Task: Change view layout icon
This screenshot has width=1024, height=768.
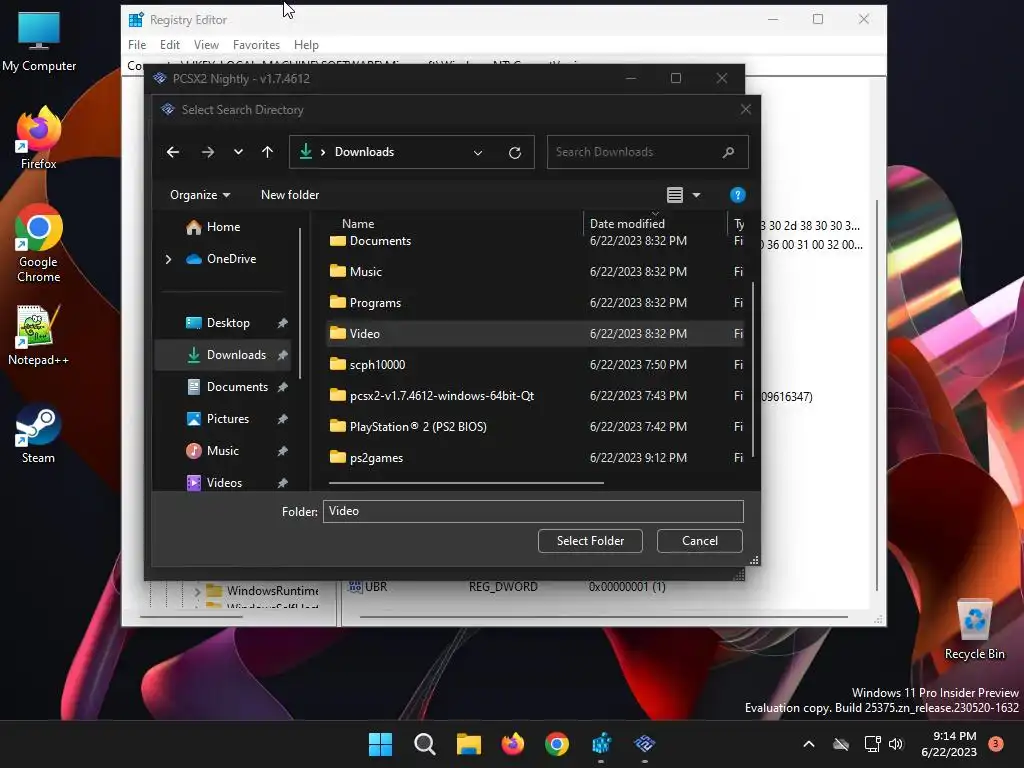Action: click(675, 195)
